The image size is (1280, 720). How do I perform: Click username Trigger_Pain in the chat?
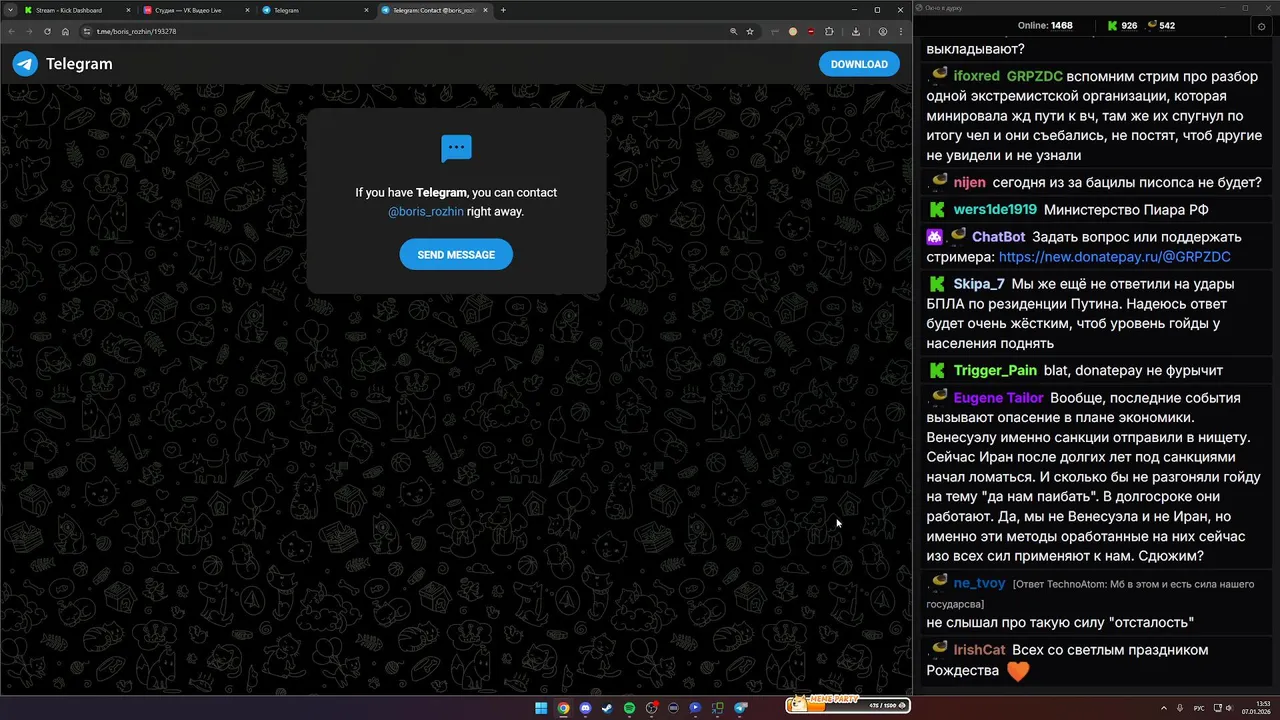(995, 371)
